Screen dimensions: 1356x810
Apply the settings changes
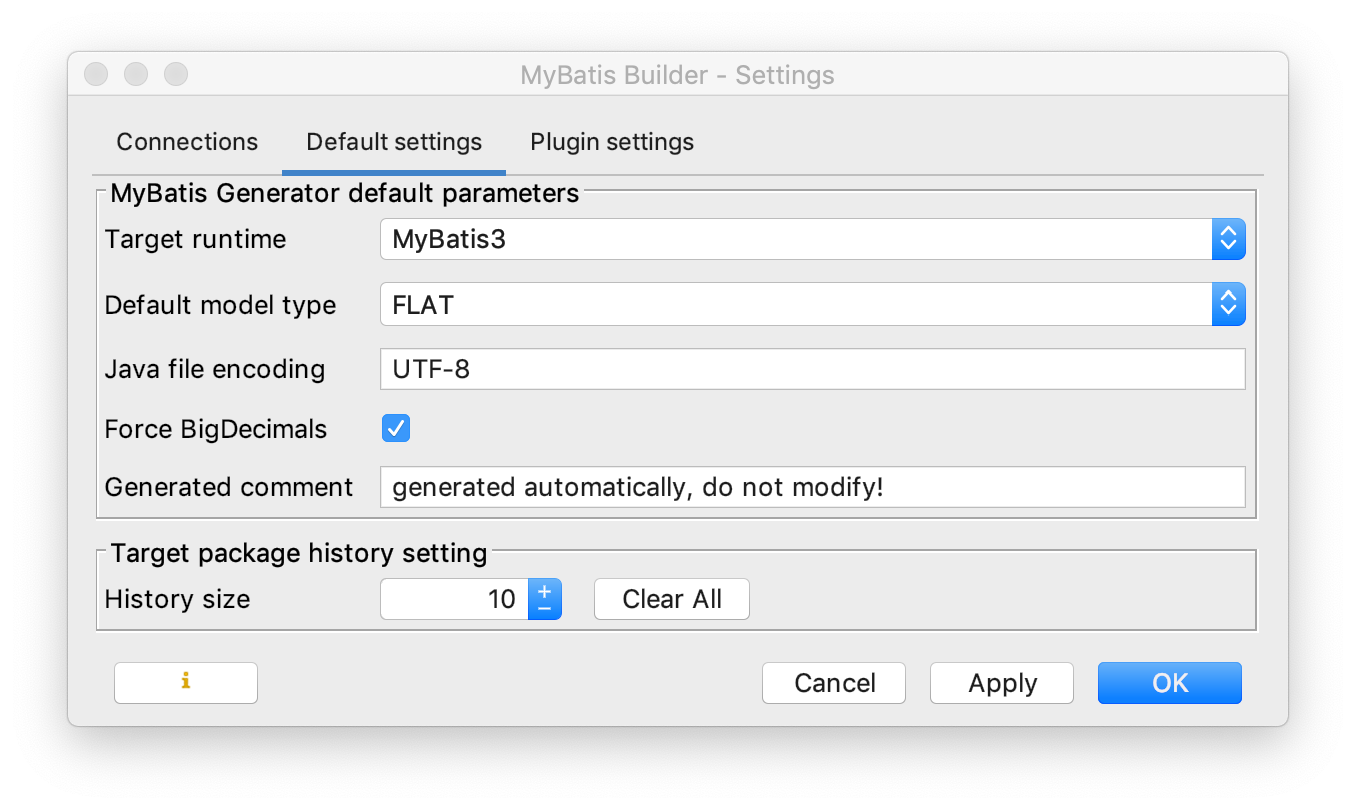coord(1002,683)
